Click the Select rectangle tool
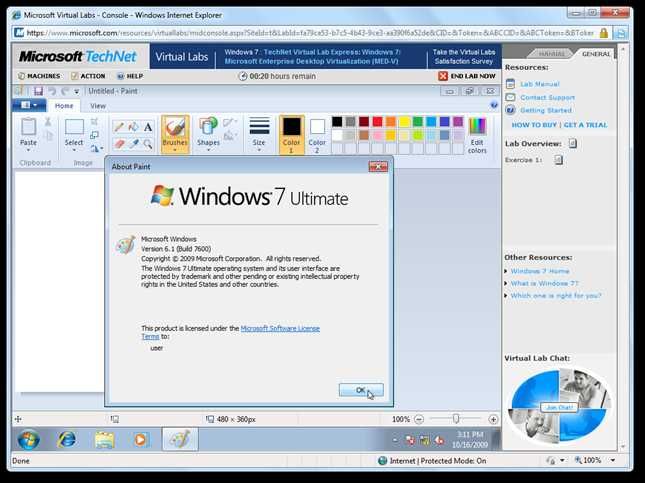 [x=74, y=127]
